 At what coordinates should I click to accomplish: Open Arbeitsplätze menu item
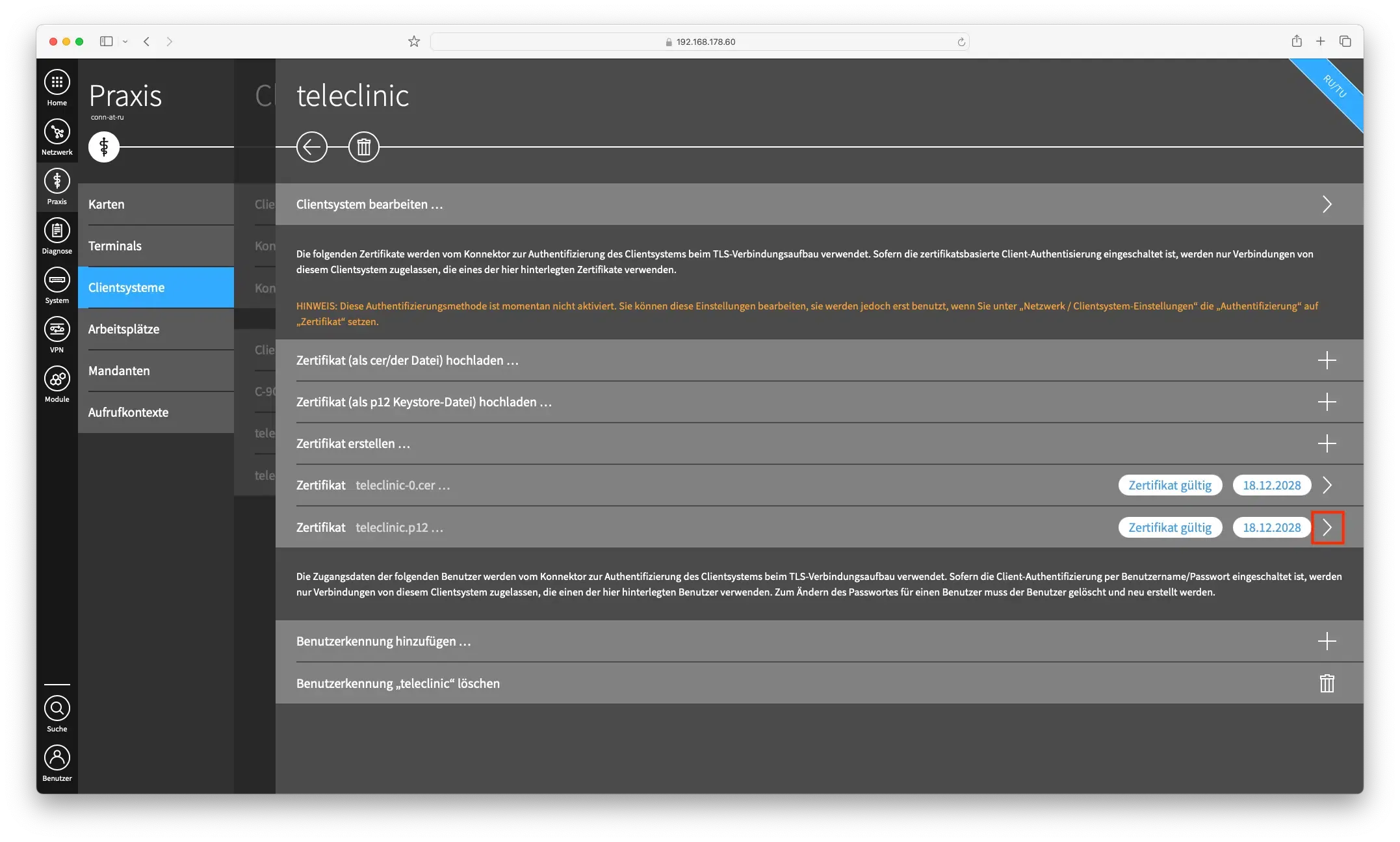pyautogui.click(x=156, y=329)
